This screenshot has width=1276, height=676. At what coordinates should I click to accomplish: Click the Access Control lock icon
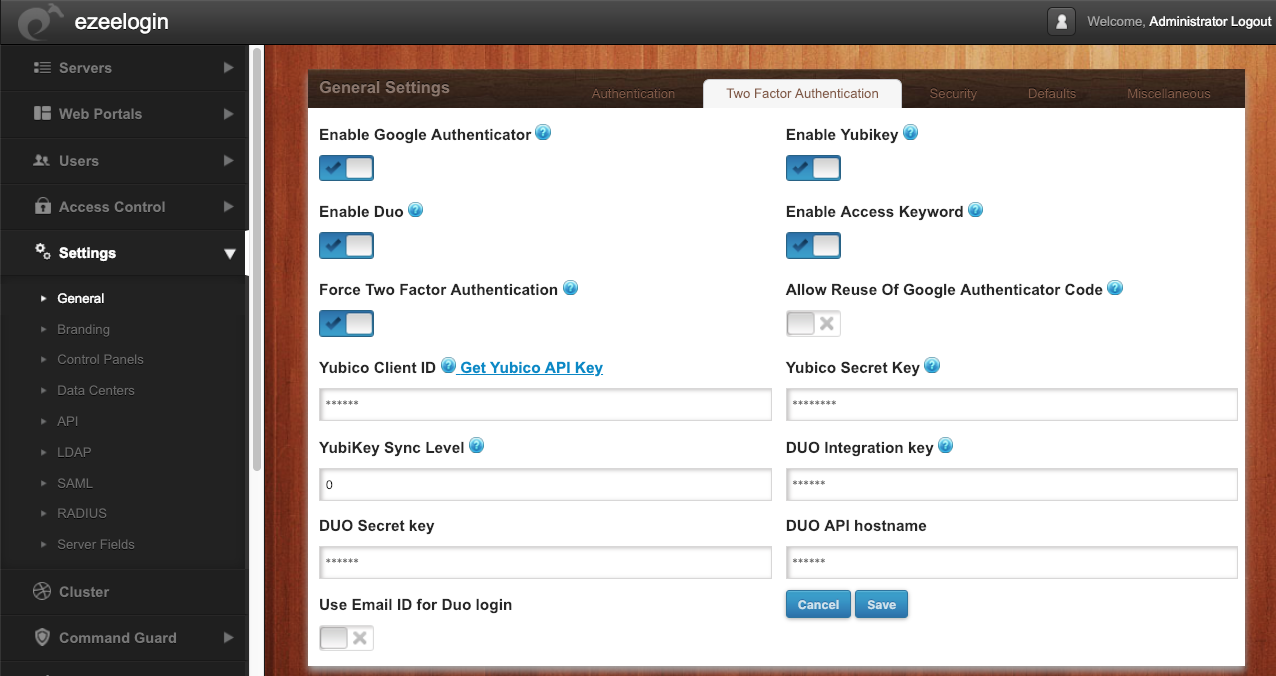[42, 206]
